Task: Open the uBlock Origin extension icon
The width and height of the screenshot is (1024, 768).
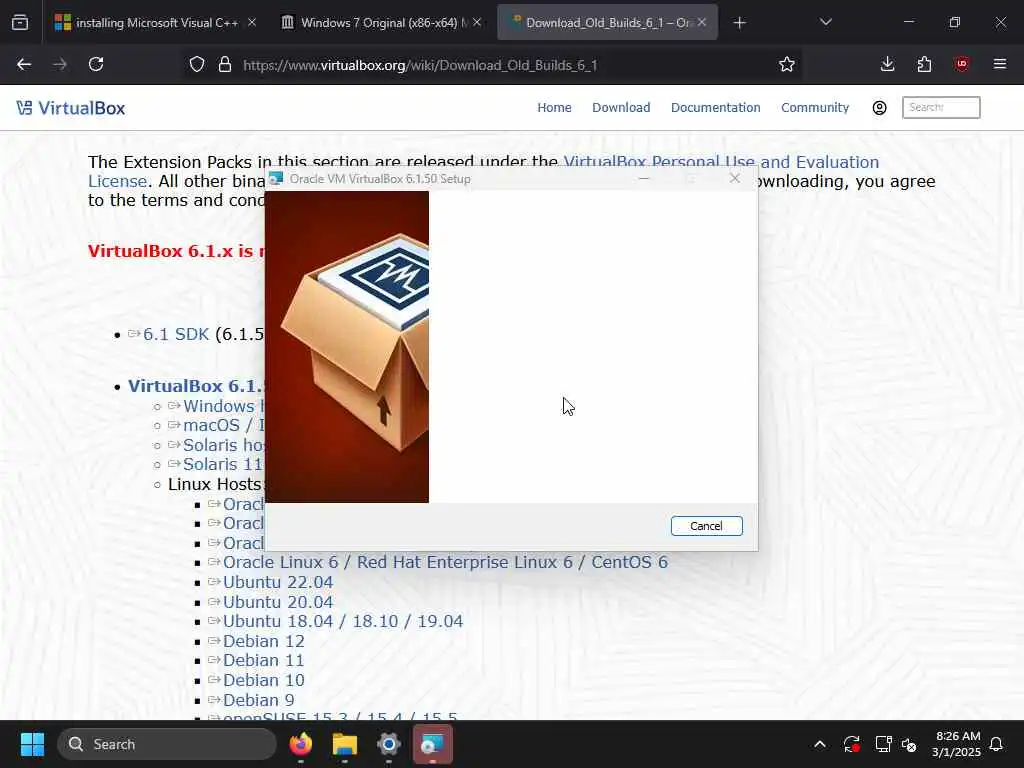Action: tap(961, 64)
